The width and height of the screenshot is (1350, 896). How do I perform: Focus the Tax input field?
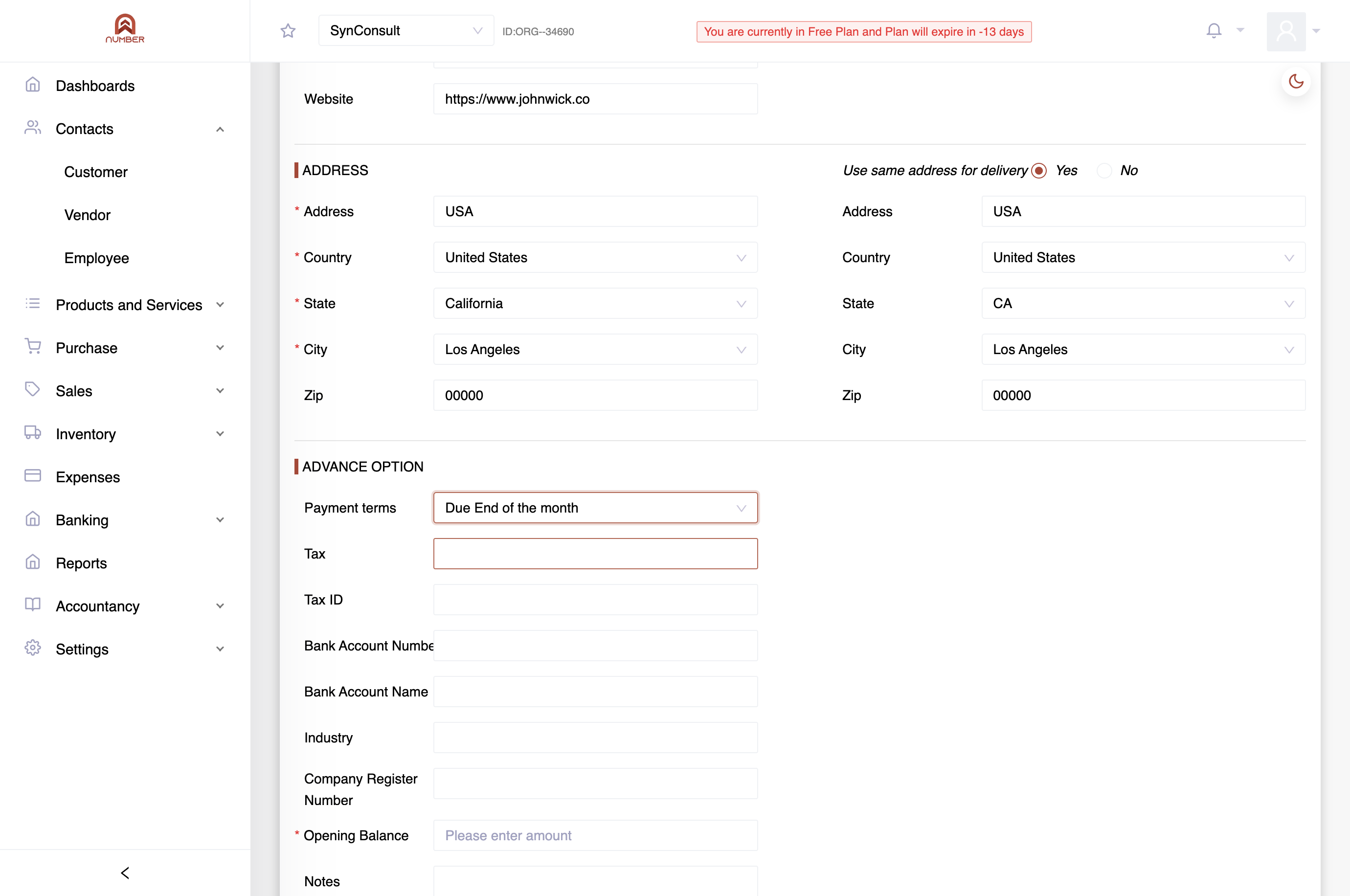click(595, 554)
